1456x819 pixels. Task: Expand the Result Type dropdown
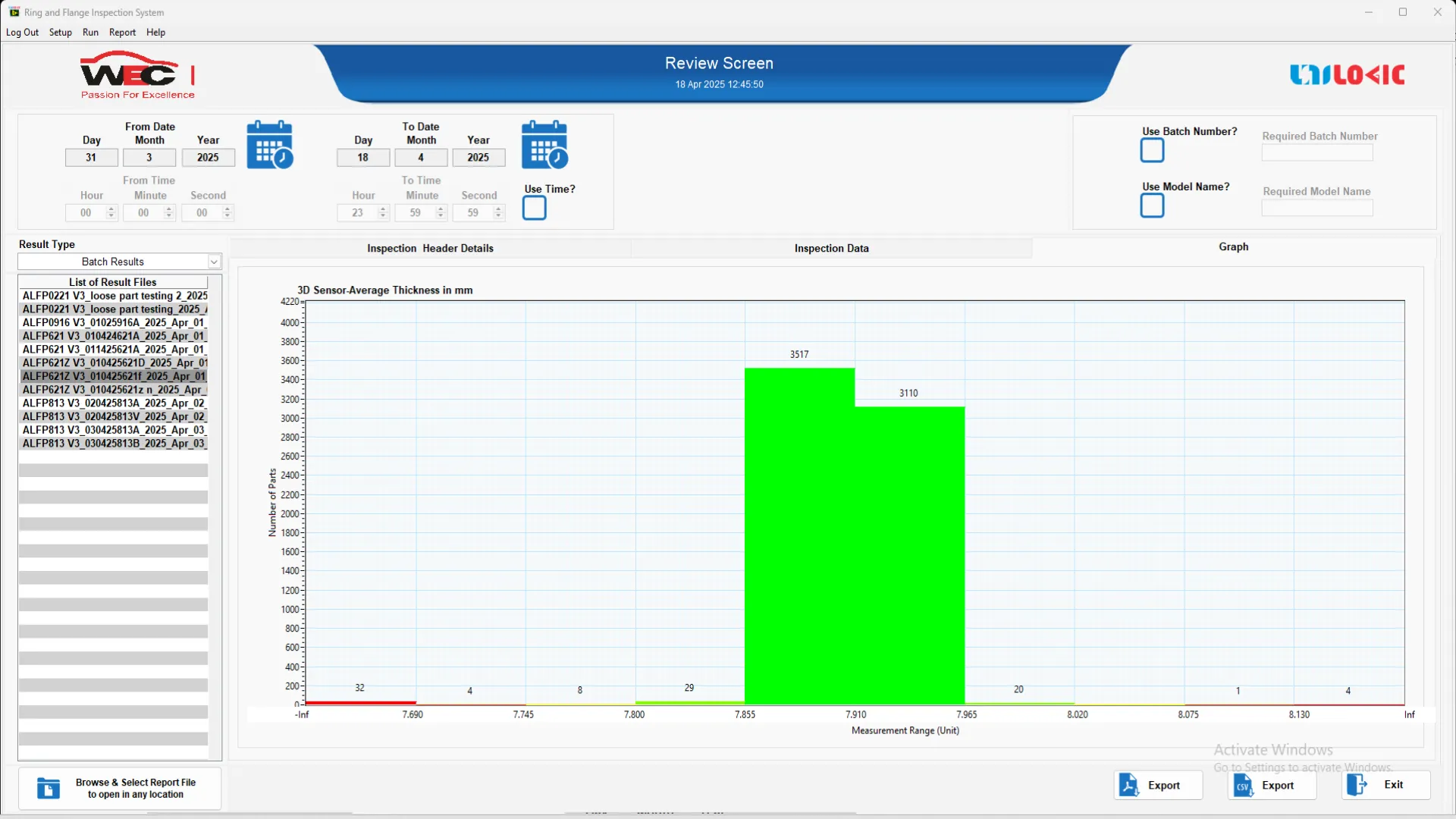(x=214, y=262)
